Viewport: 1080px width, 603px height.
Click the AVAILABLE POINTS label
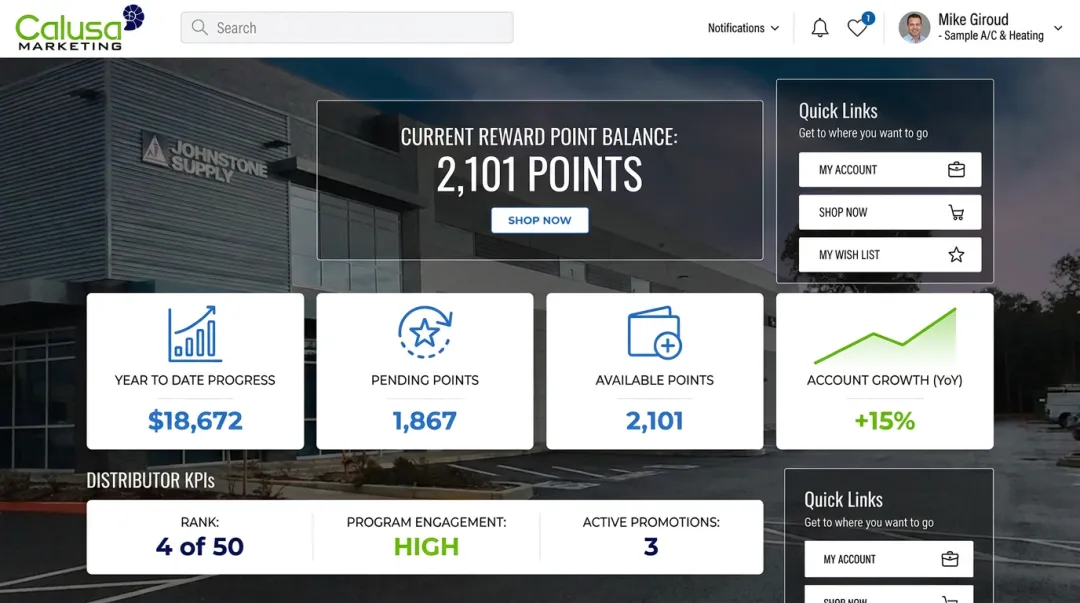tap(655, 380)
